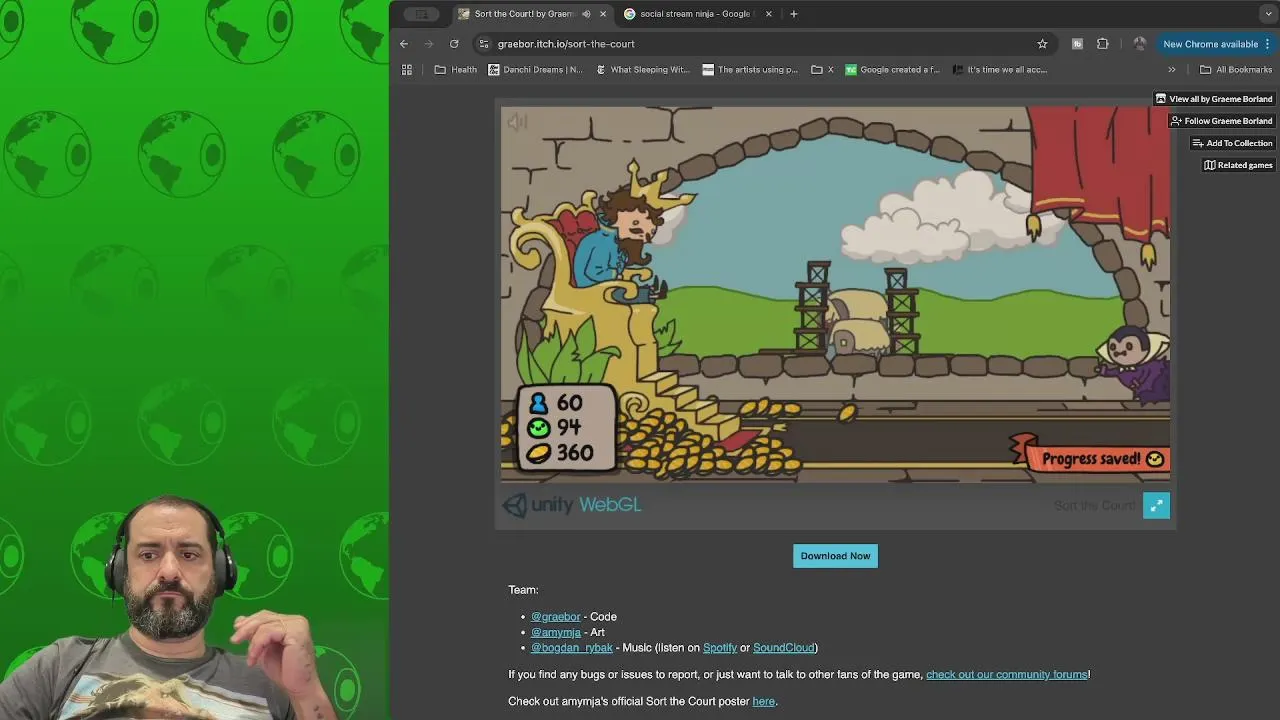
Task: Mute audio on the Sort the Court tab
Action: click(586, 14)
